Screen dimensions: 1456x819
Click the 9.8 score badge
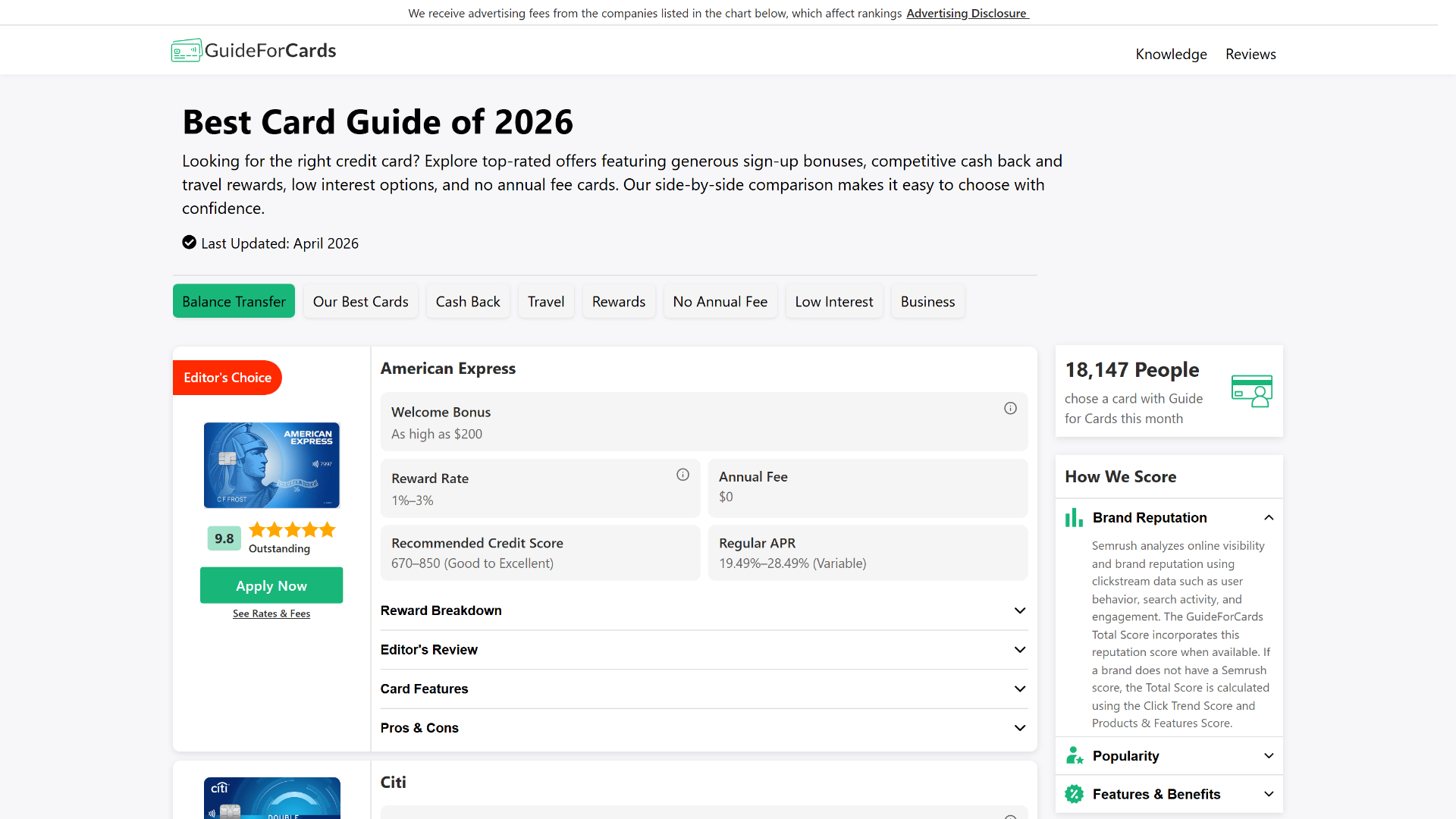tap(224, 538)
